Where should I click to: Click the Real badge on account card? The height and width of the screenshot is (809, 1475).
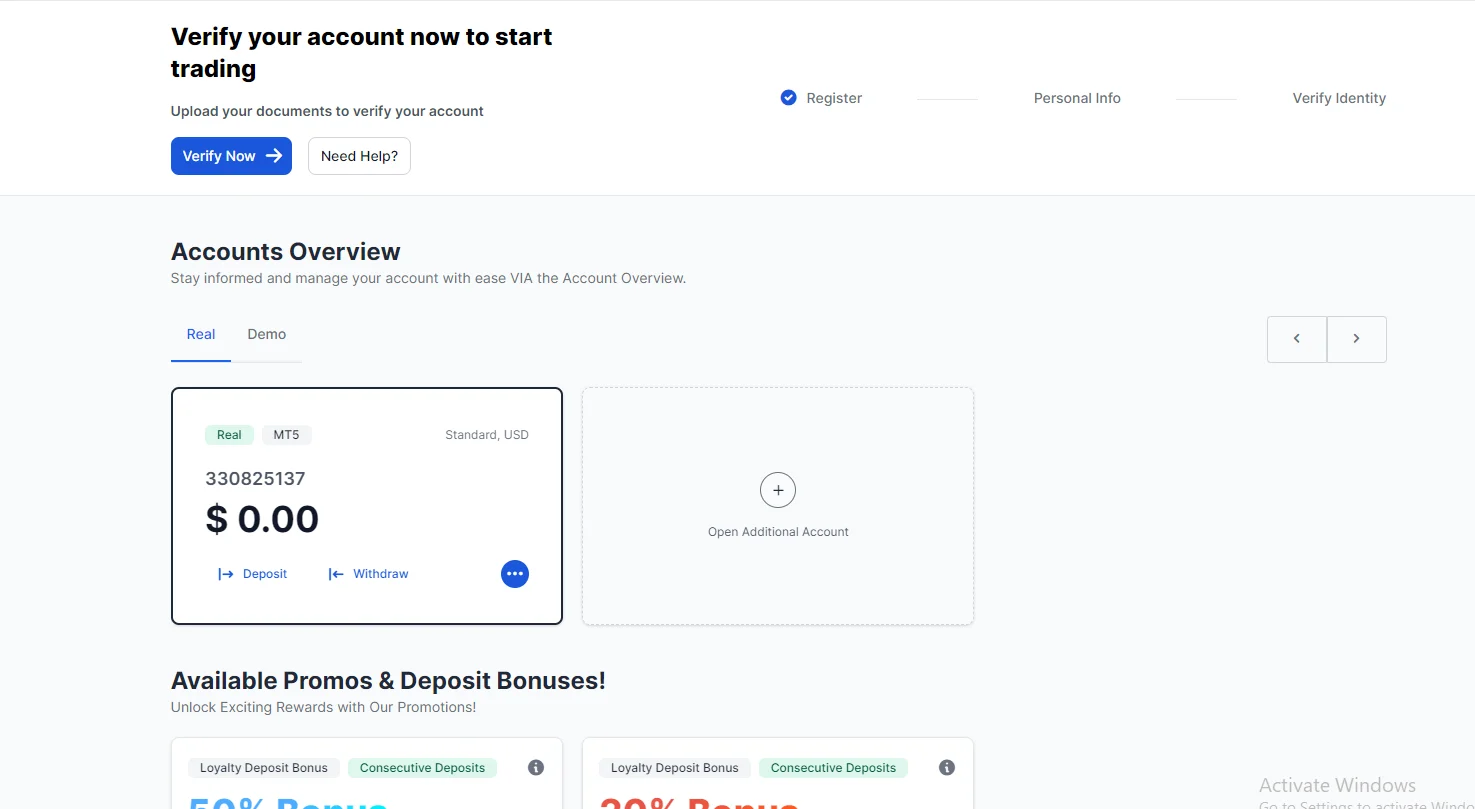pos(229,435)
